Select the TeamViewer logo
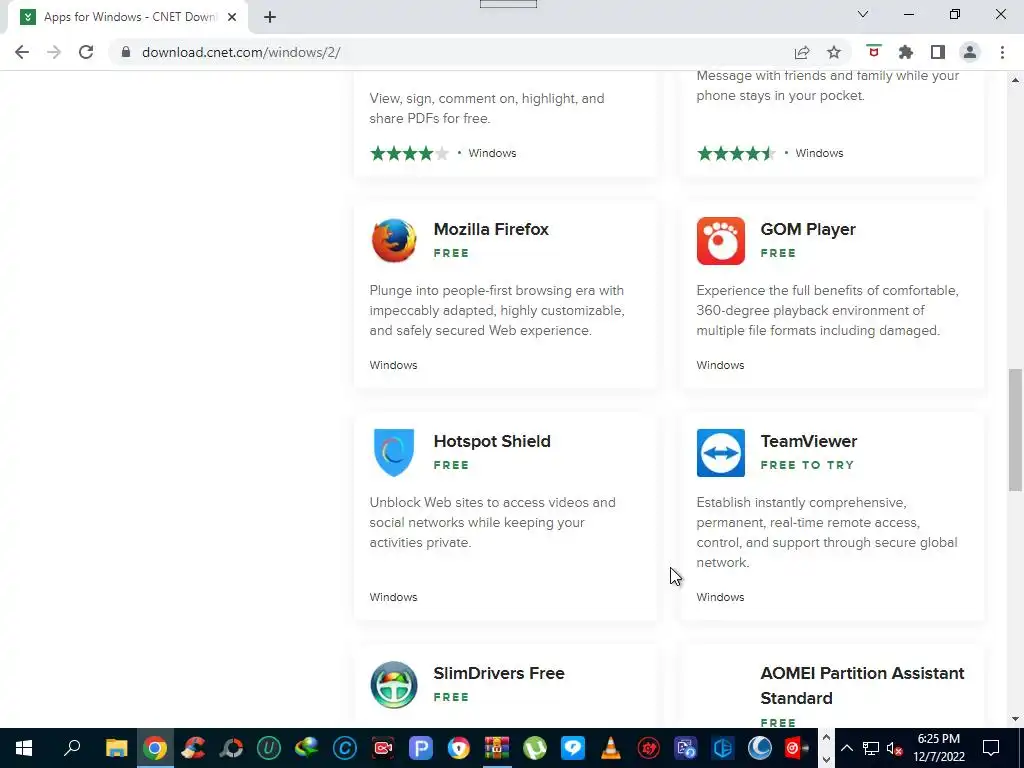Image resolution: width=1024 pixels, height=768 pixels. [720, 453]
